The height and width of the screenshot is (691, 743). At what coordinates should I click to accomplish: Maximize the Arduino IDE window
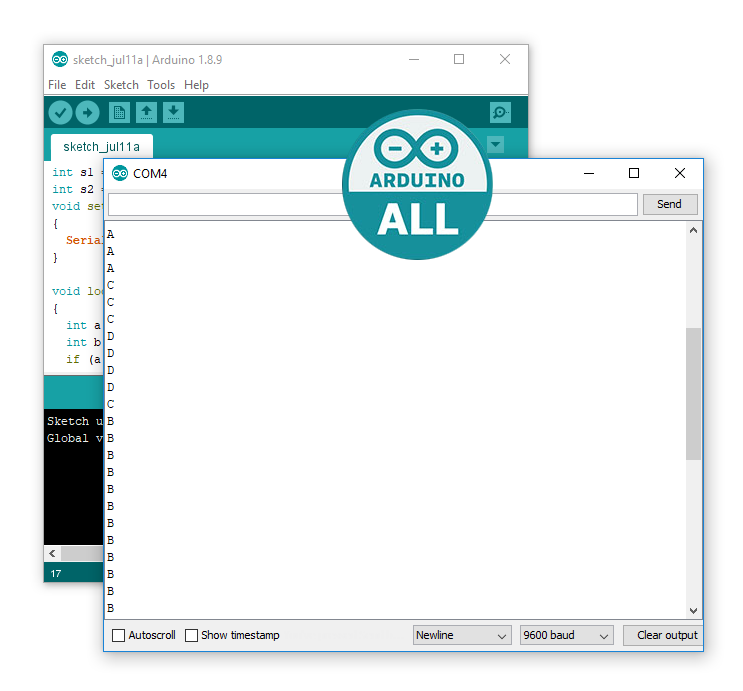click(x=459, y=60)
